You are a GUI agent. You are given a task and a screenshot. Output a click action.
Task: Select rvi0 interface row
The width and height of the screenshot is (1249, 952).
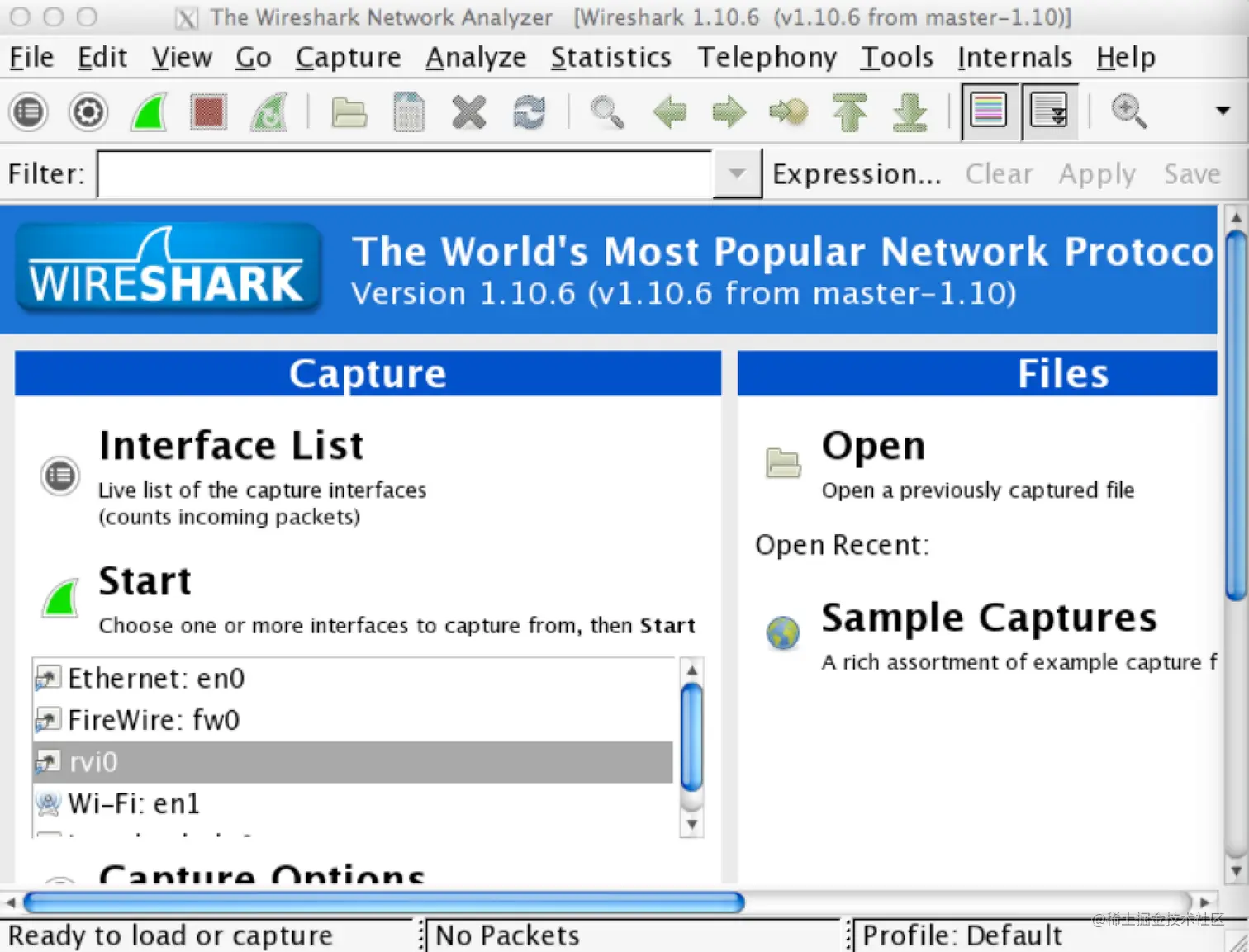(353, 762)
